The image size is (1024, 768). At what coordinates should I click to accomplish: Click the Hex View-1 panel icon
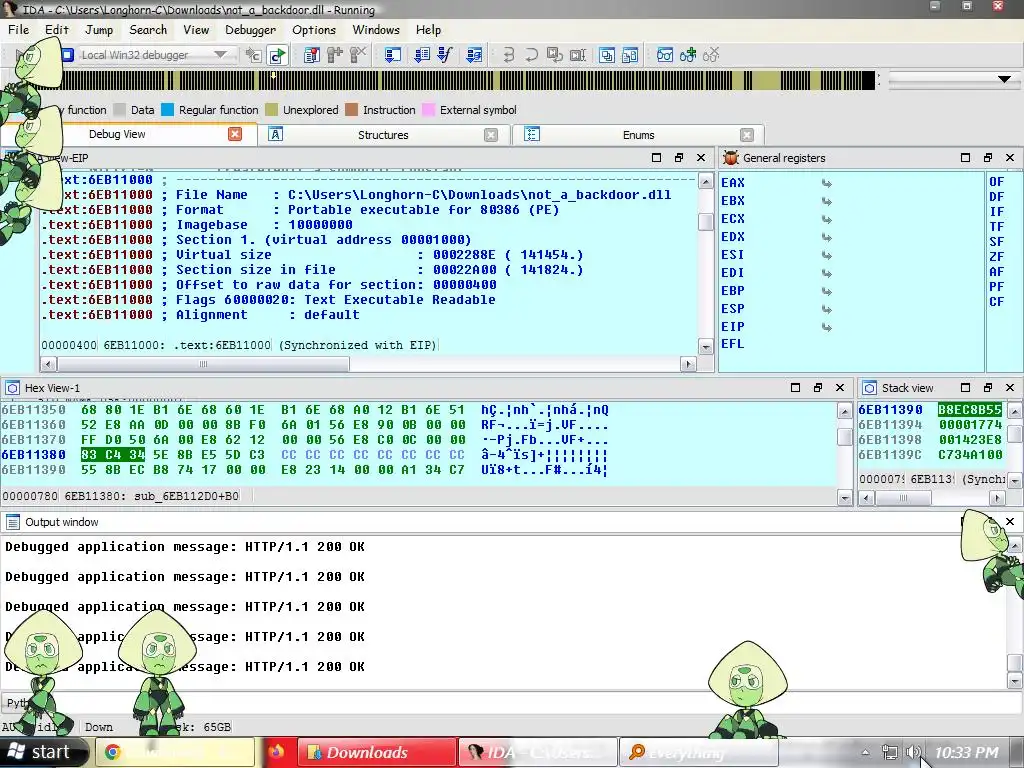(x=12, y=388)
